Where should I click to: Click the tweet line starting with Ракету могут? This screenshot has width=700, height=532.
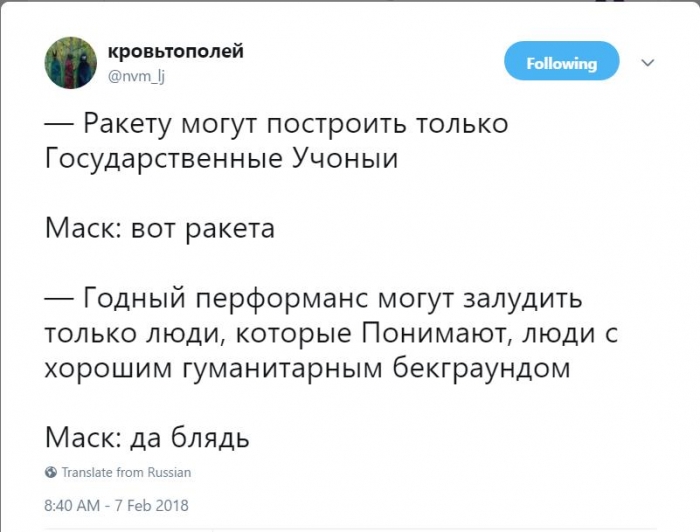(276, 124)
